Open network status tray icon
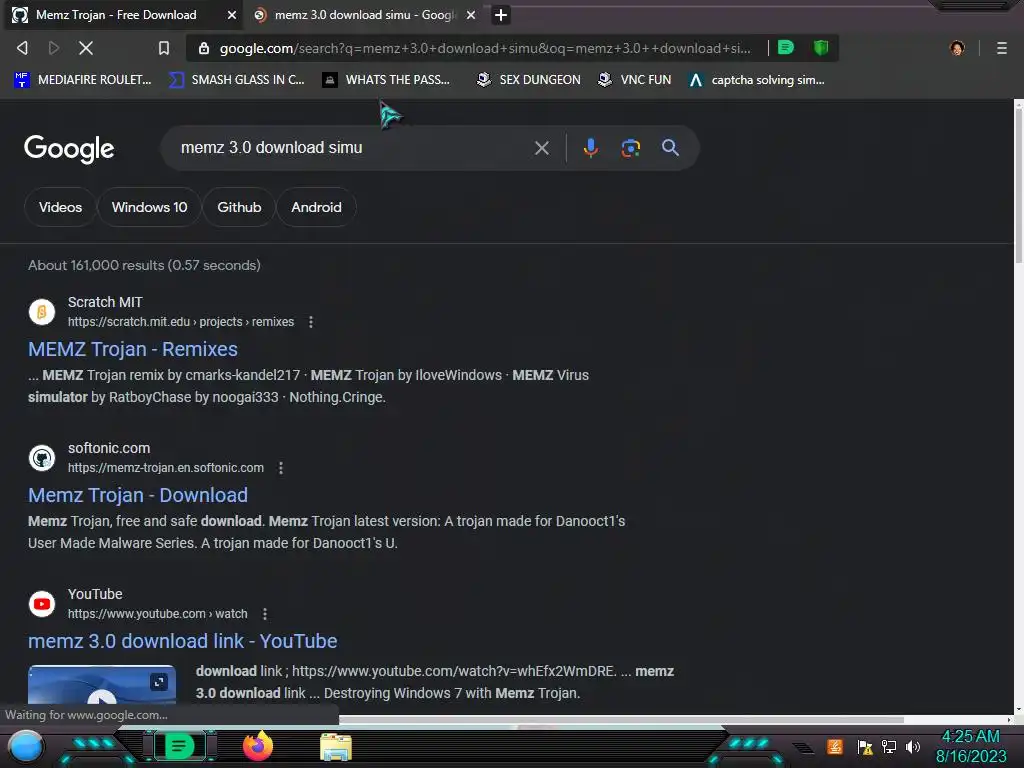Viewport: 1024px width, 768px height. click(x=889, y=746)
